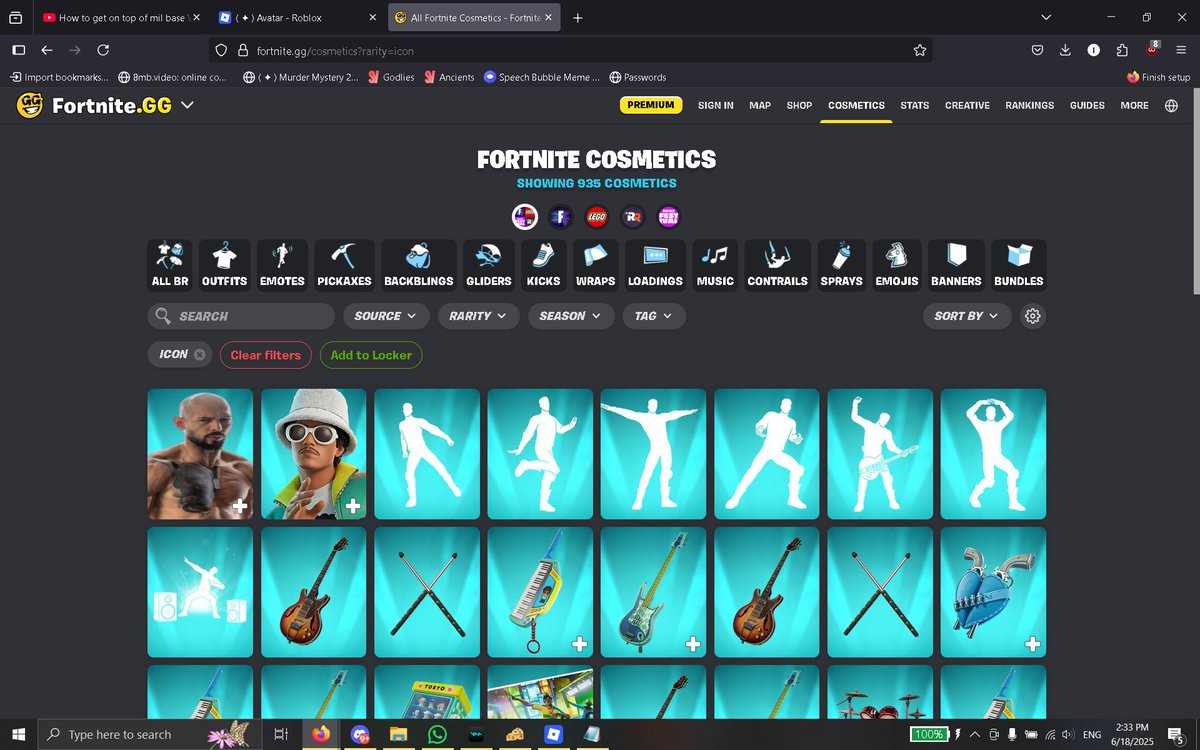Open Firefox downloads panel icon
Image resolution: width=1200 pixels, height=750 pixels.
(x=1065, y=50)
